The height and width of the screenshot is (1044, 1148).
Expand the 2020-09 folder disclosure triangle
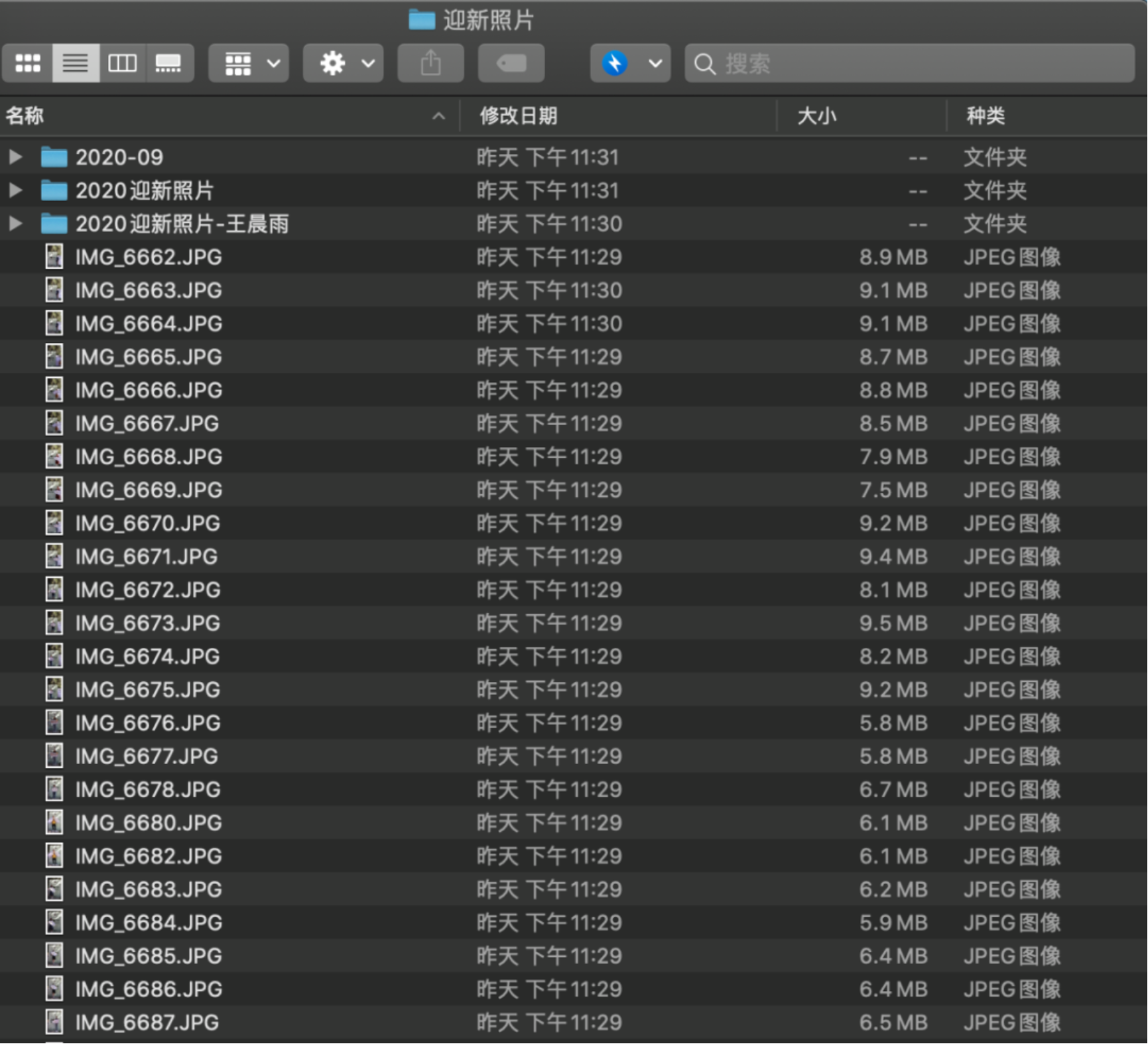[15, 157]
